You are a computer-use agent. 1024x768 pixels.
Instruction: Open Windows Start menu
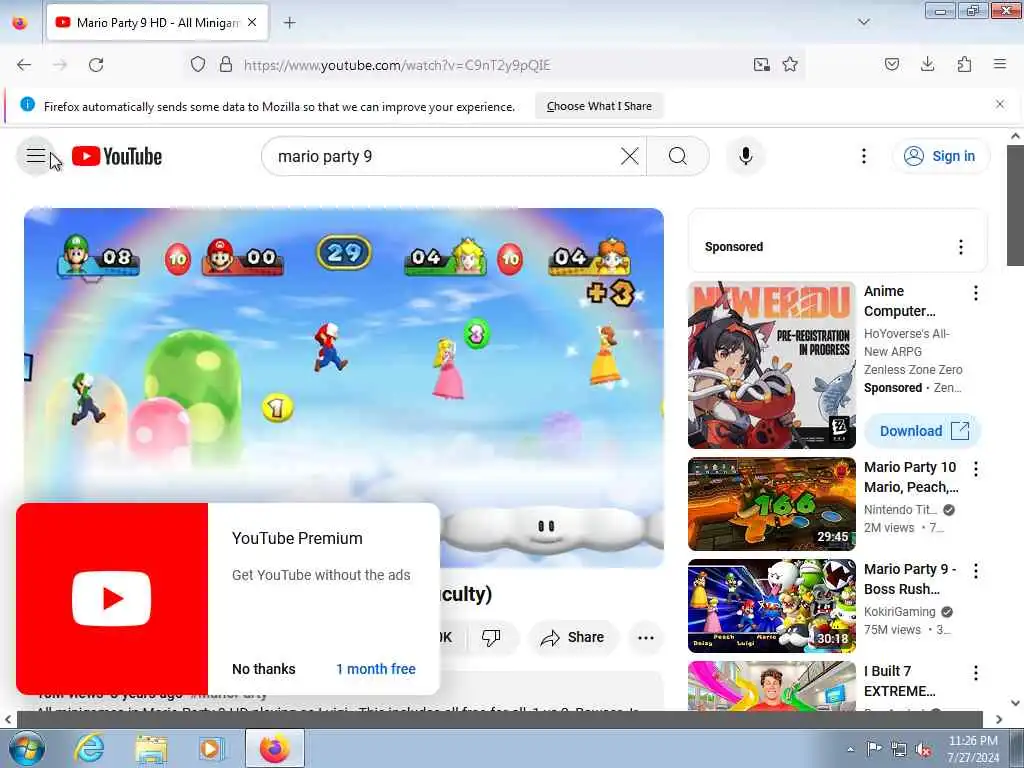[25, 748]
